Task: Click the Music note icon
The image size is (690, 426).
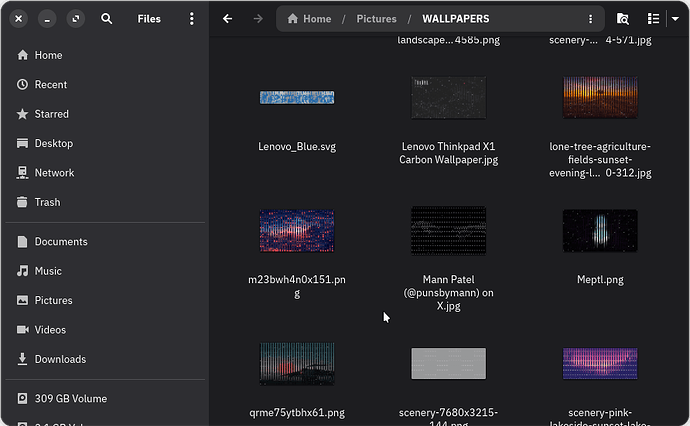Action: tap(22, 271)
